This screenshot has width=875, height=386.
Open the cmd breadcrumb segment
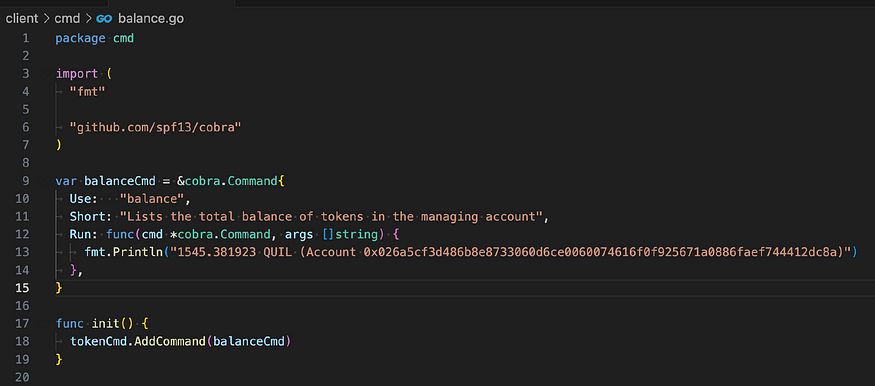66,18
